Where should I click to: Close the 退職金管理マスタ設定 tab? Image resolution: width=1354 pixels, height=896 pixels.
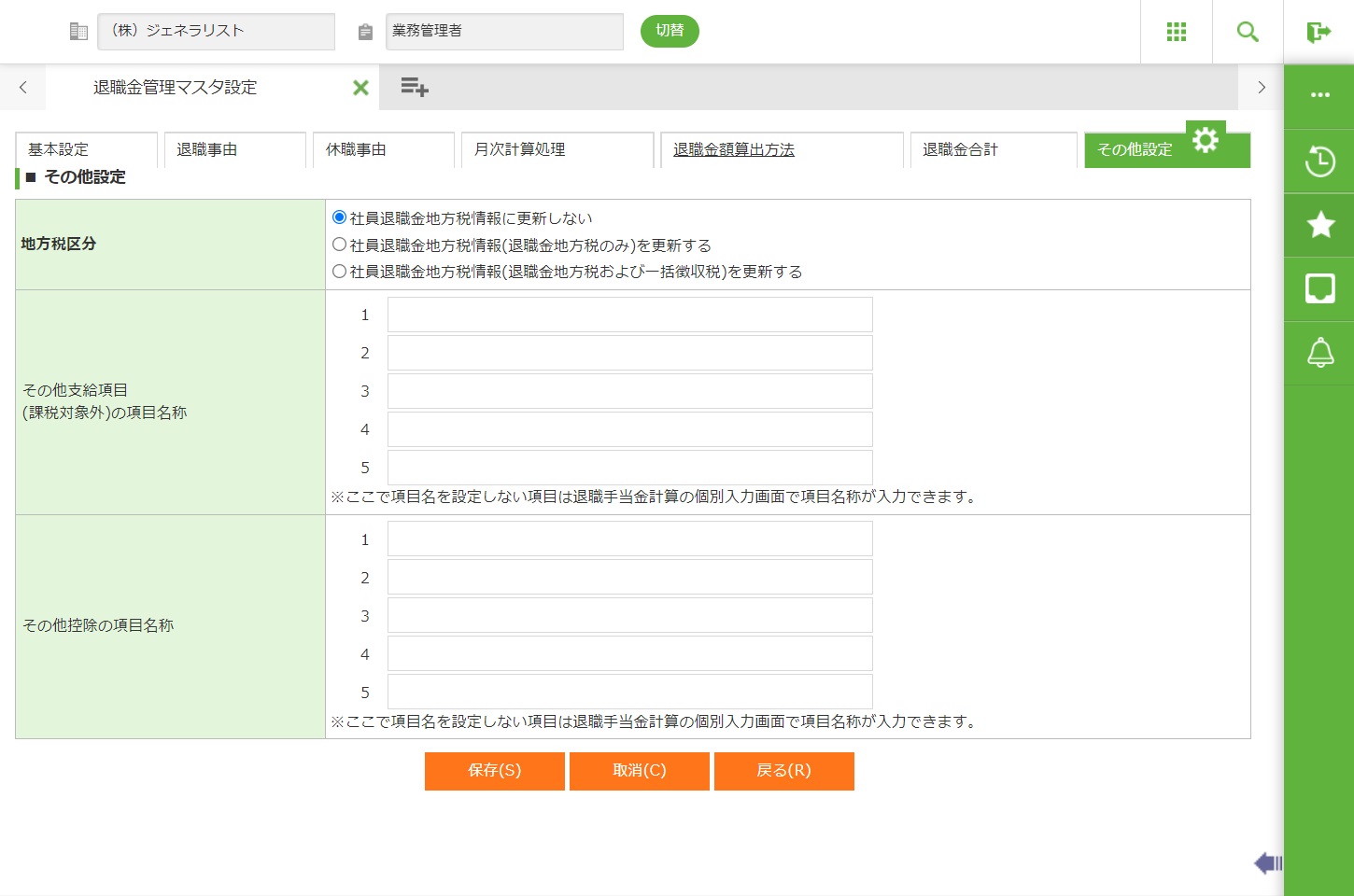(x=360, y=88)
